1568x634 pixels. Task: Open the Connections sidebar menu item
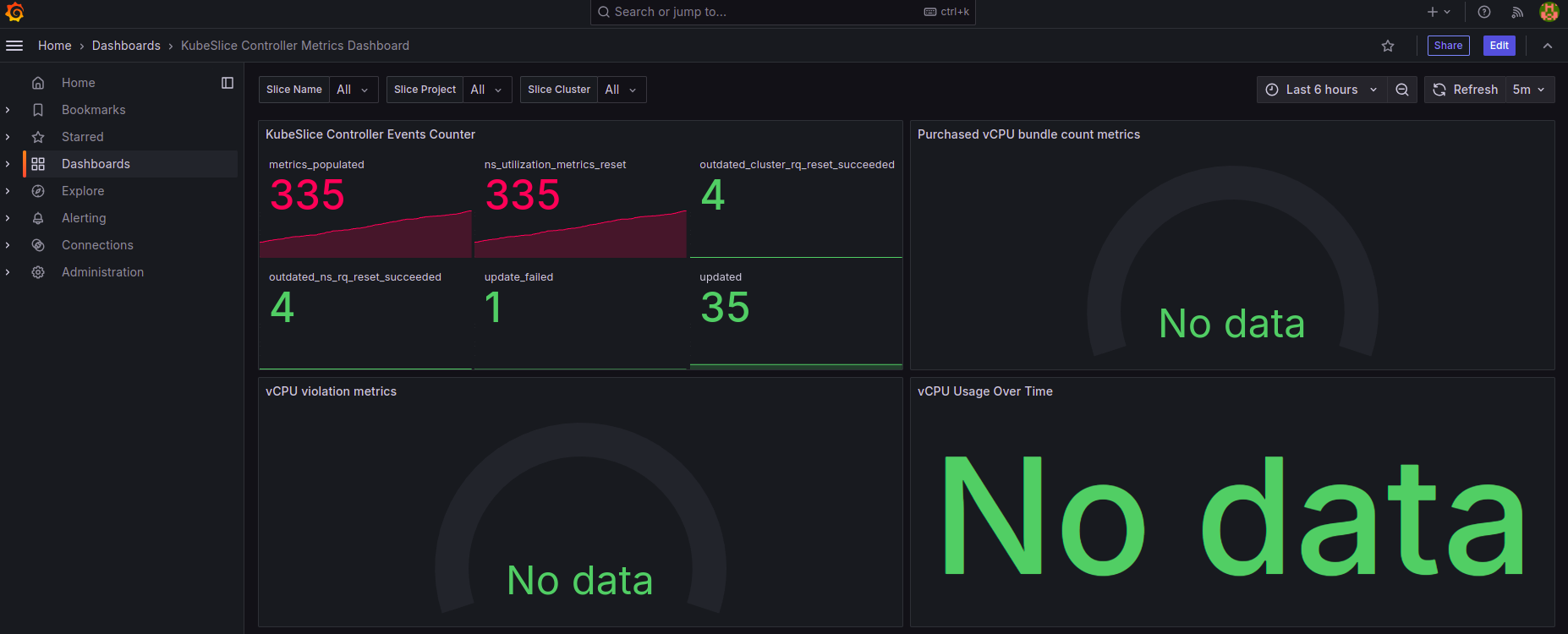click(97, 245)
